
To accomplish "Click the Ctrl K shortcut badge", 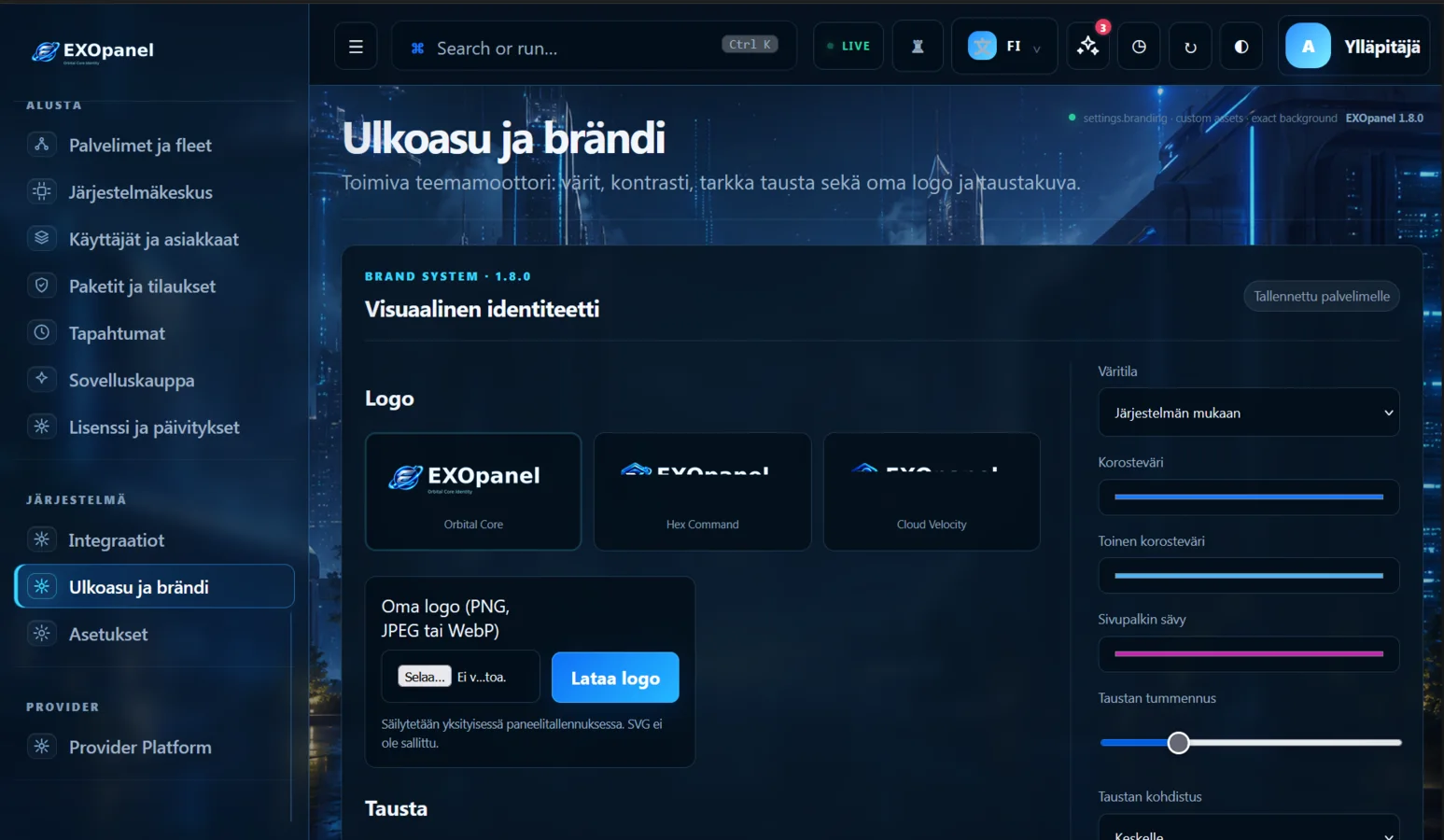I will [750, 44].
